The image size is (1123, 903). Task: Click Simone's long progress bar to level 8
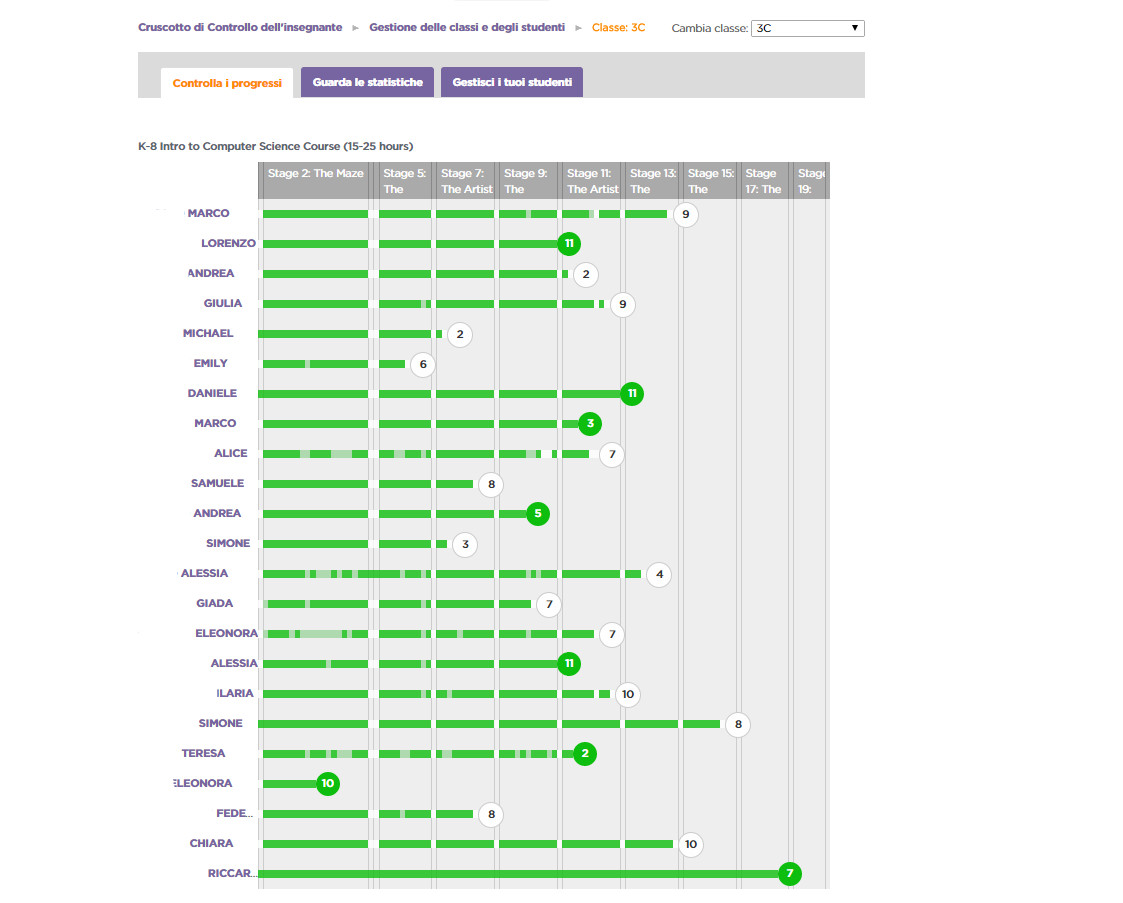pos(490,723)
